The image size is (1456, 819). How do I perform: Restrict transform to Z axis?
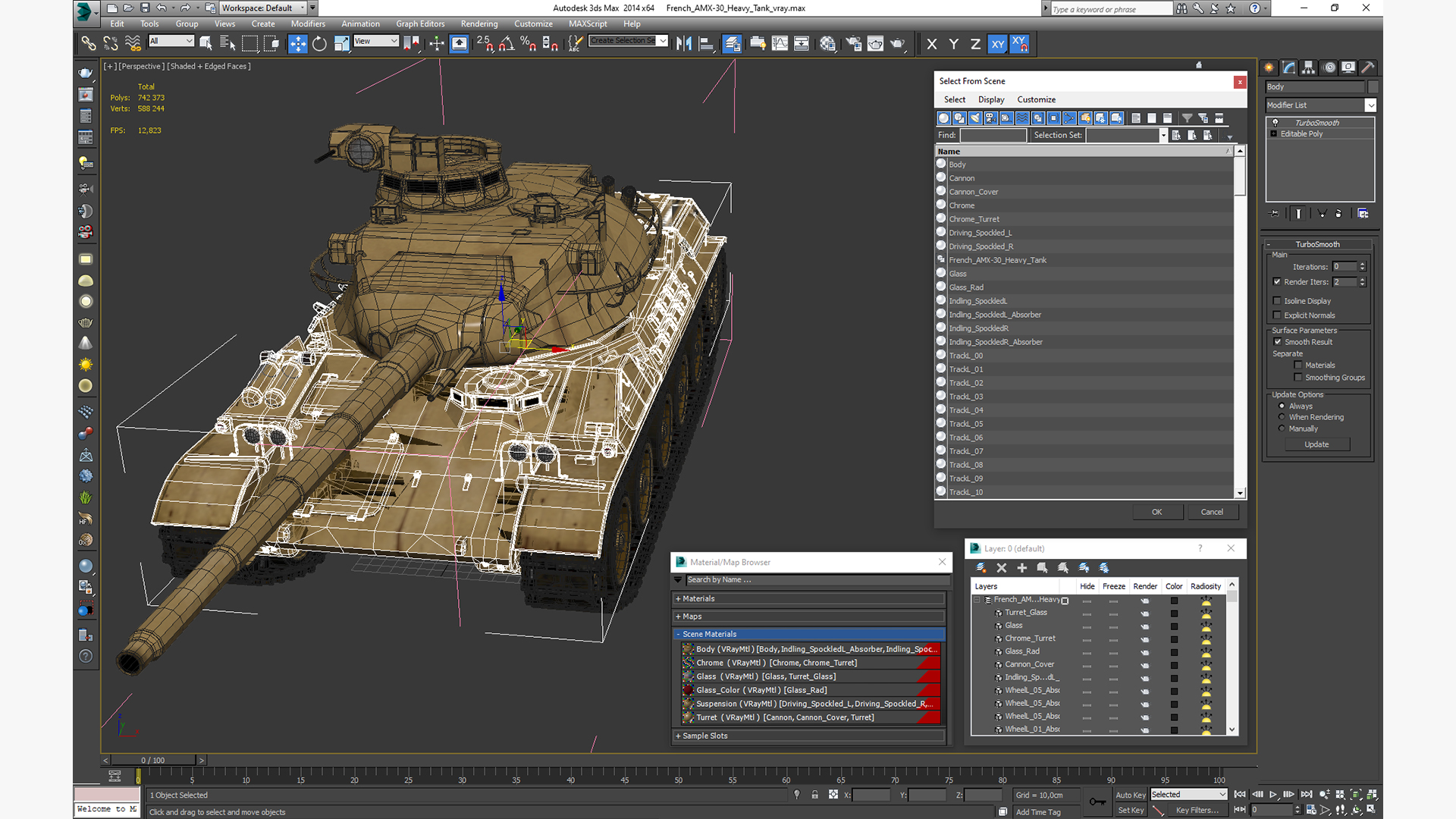pos(975,44)
